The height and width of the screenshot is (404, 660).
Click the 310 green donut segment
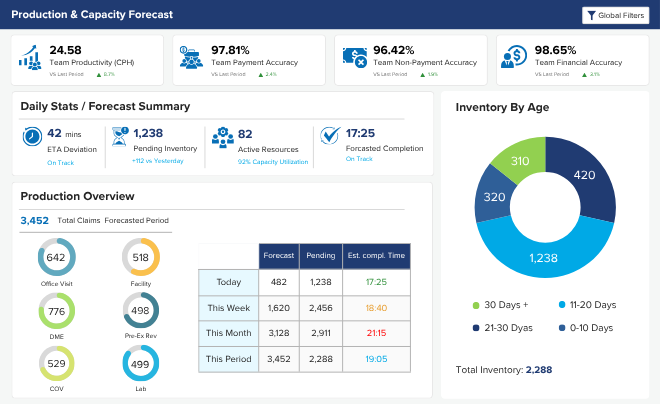point(520,161)
